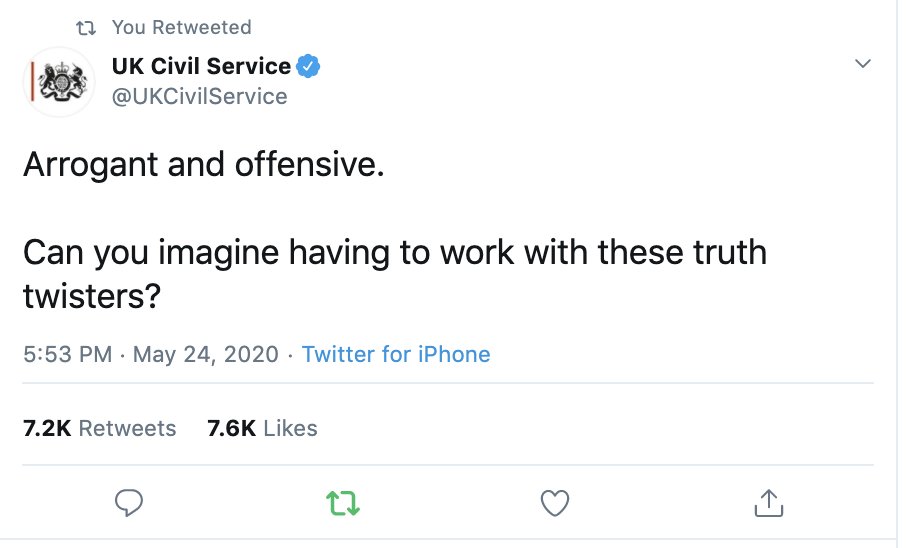906x548 pixels.
Task: Open the Twitter for iPhone link
Action: [396, 354]
